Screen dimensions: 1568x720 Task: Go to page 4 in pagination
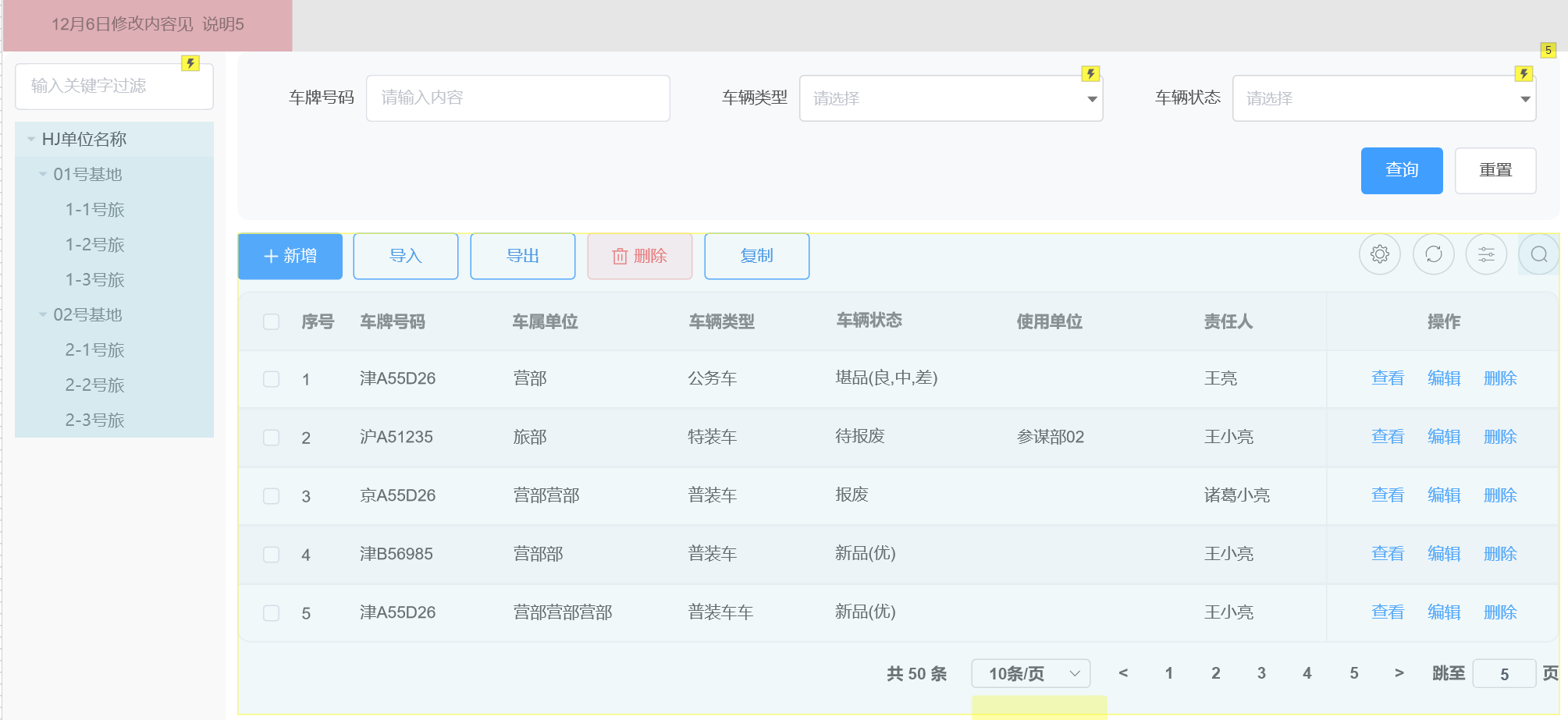(x=1307, y=673)
